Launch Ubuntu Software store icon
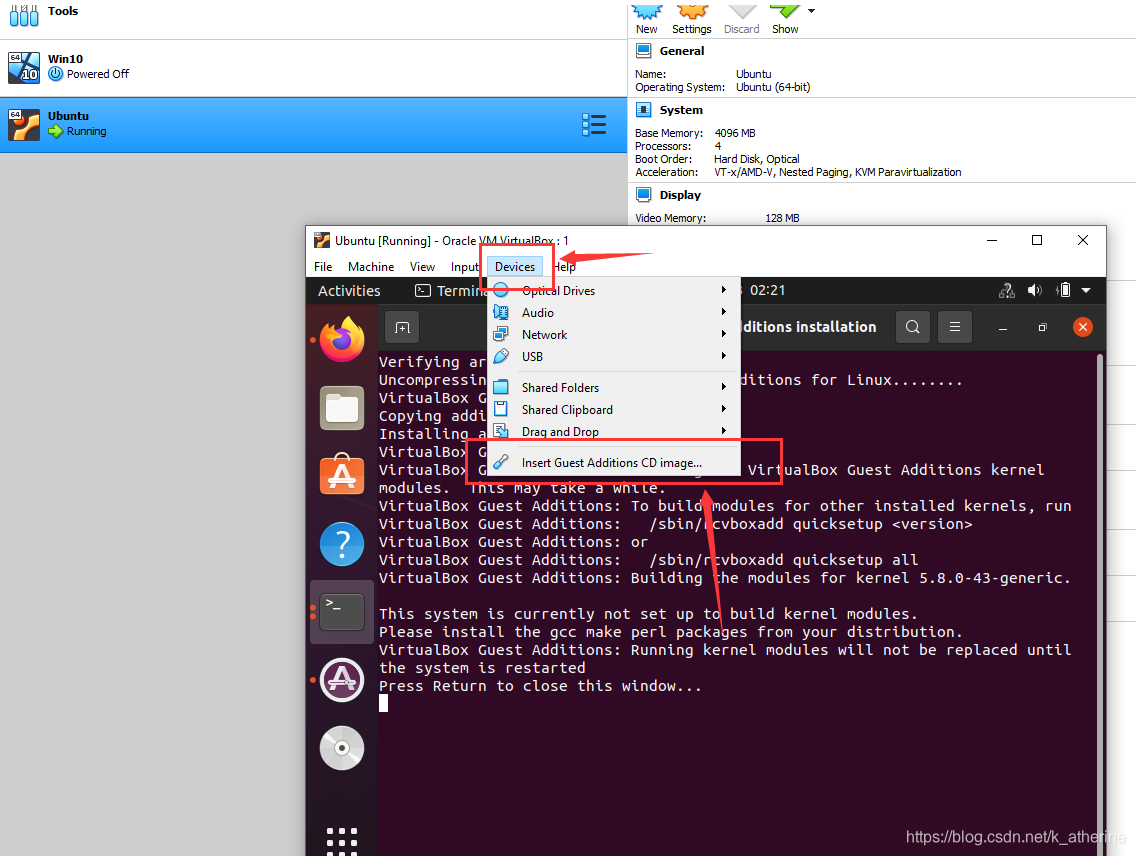The height and width of the screenshot is (856, 1136). (342, 474)
